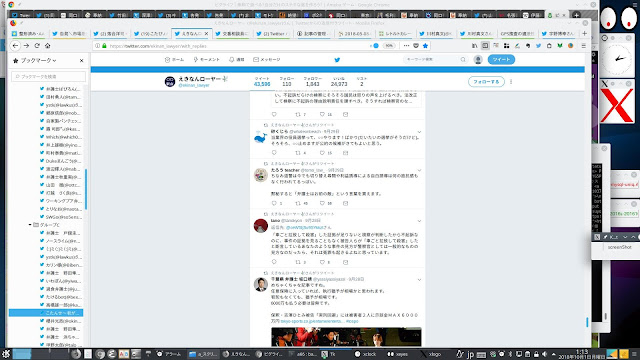Save page to Pocket icon
The height and width of the screenshot is (360, 640).
[x=416, y=46]
